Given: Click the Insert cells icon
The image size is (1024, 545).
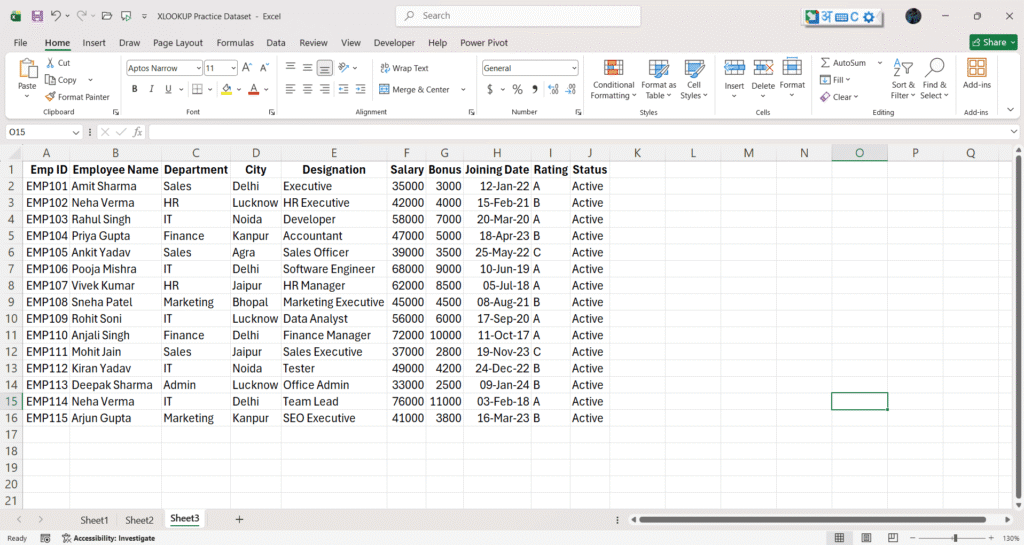Looking at the screenshot, I should [734, 68].
